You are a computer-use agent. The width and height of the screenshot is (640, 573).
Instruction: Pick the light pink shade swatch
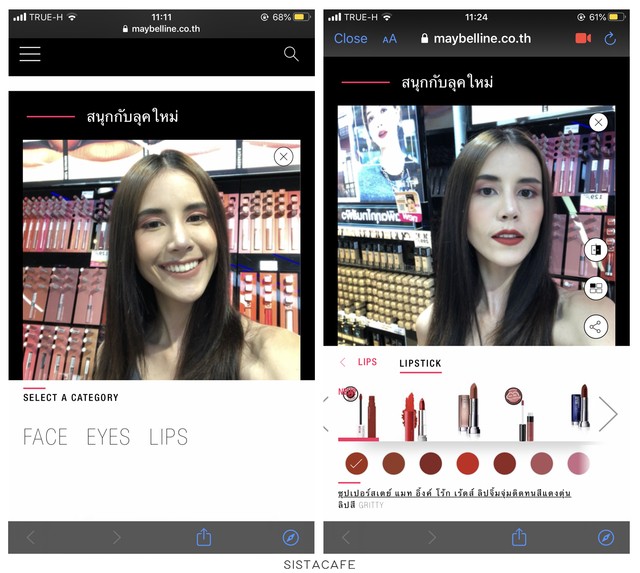578,464
